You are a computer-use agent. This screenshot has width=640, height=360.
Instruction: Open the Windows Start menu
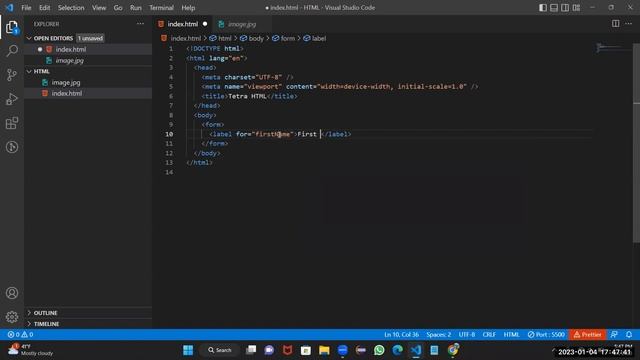188,350
